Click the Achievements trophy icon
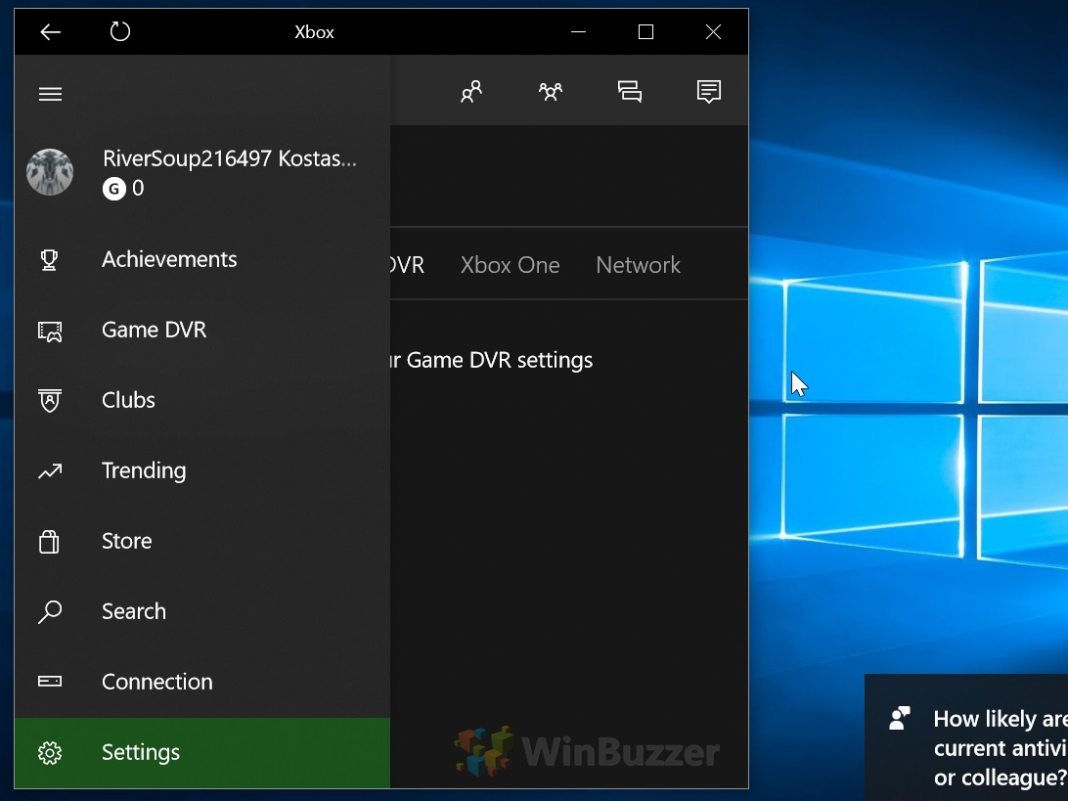The image size is (1068, 801). point(49,260)
